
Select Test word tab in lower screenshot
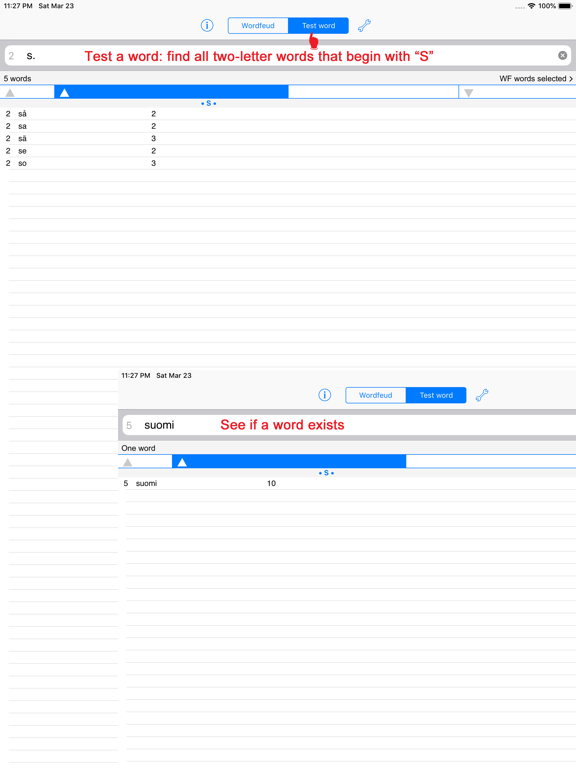[x=436, y=395]
